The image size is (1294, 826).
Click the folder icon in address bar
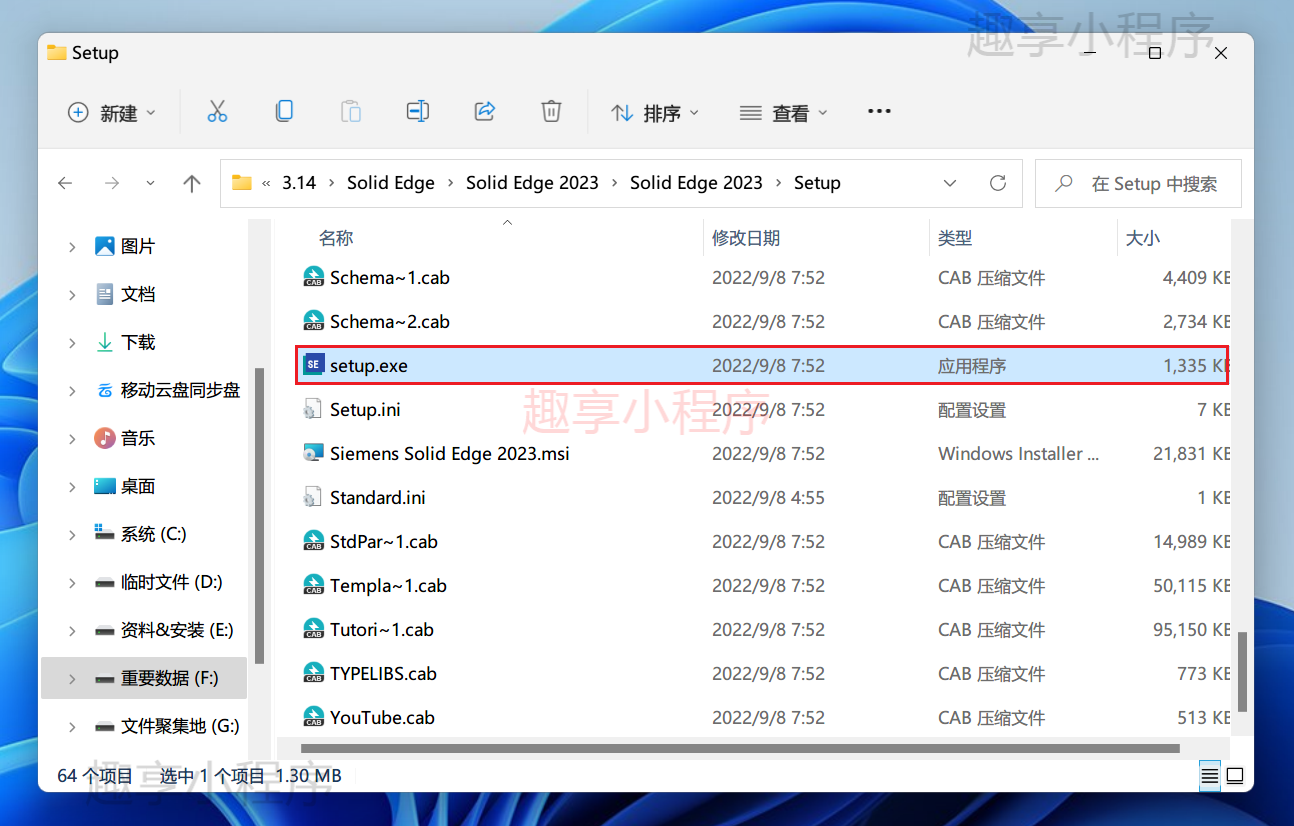(241, 183)
